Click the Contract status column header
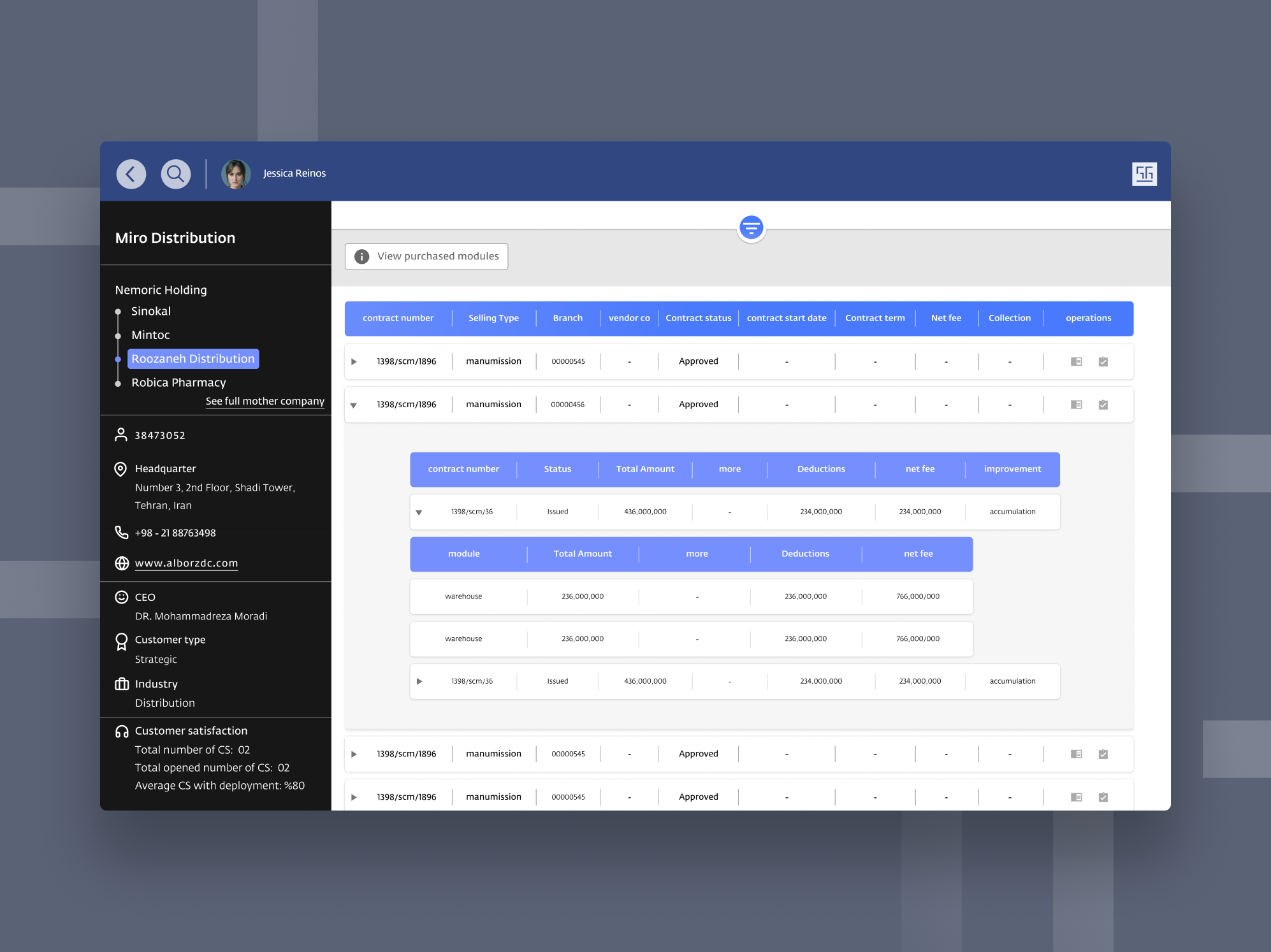The height and width of the screenshot is (952, 1271). point(698,318)
